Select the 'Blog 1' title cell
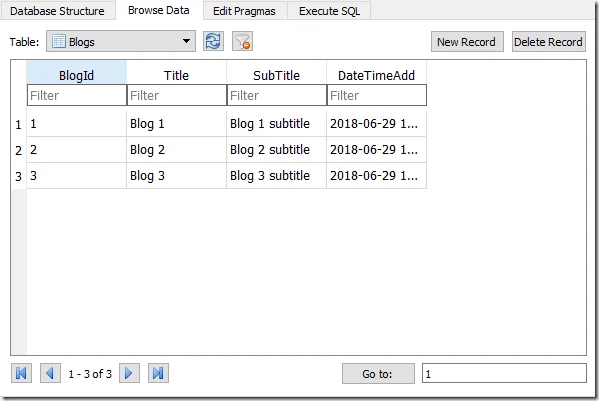This screenshot has width=599, height=401. coord(176,124)
